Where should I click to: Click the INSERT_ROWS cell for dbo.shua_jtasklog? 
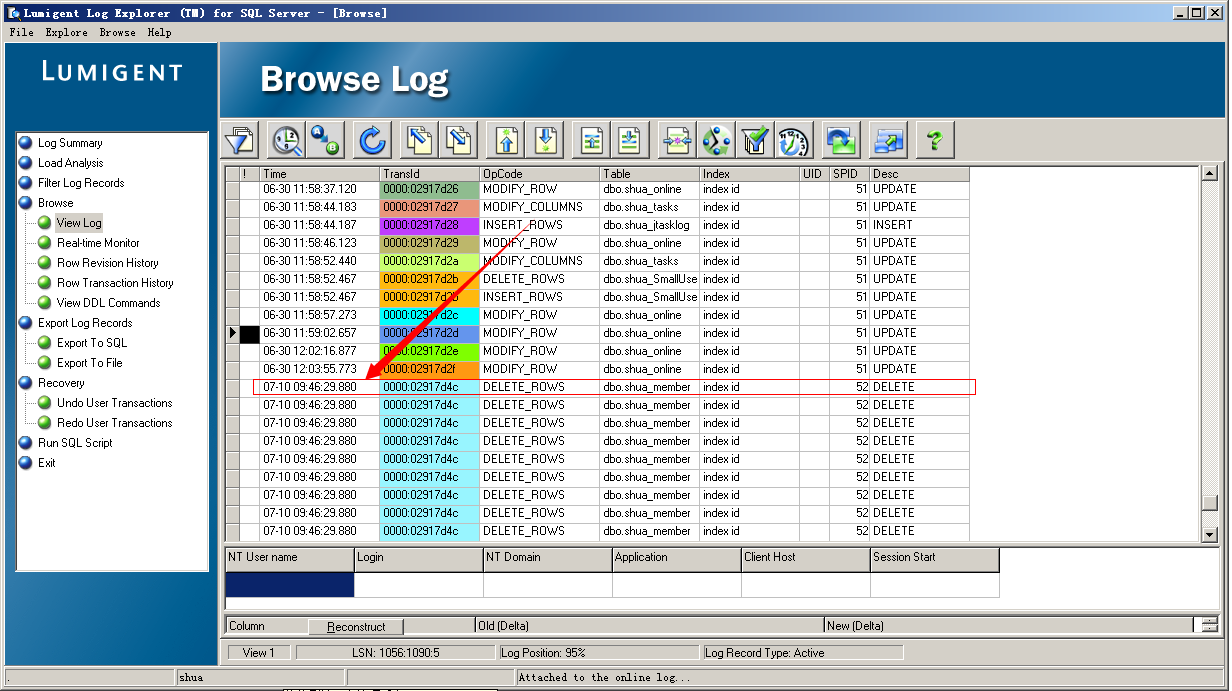pyautogui.click(x=540, y=225)
